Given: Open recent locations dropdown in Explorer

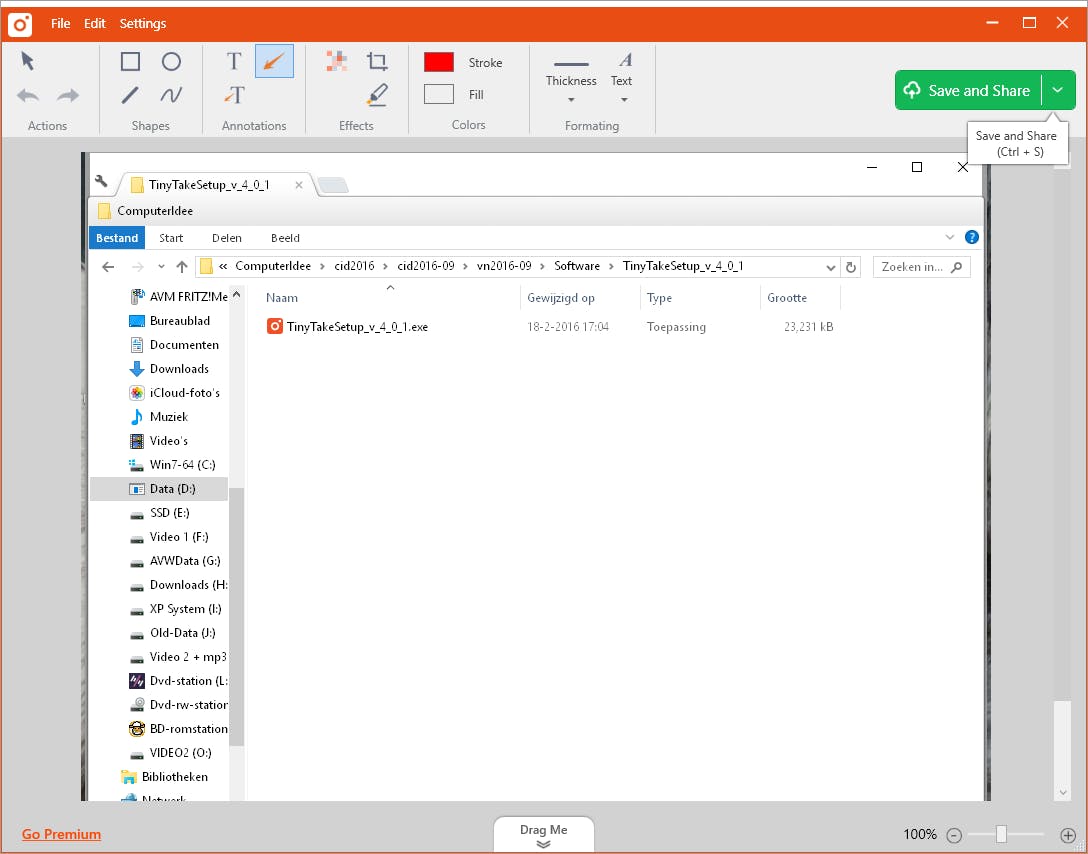Looking at the screenshot, I should 161,267.
